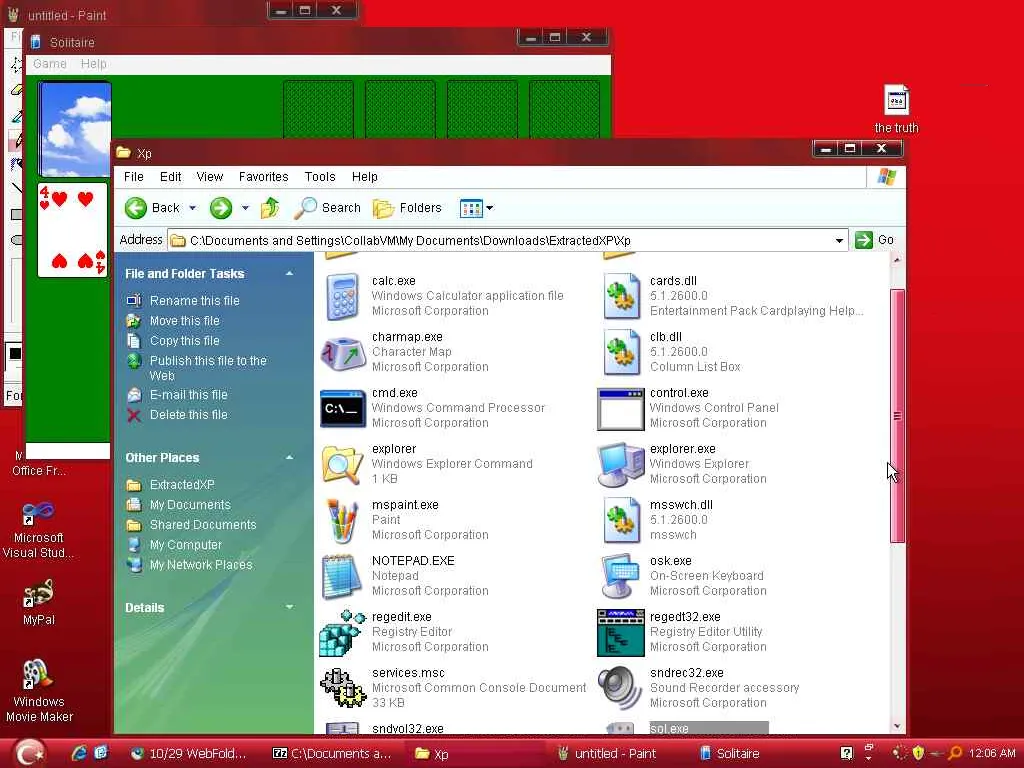The width and height of the screenshot is (1024, 768).
Task: Open Solitaire's Game menu
Action: pos(50,64)
